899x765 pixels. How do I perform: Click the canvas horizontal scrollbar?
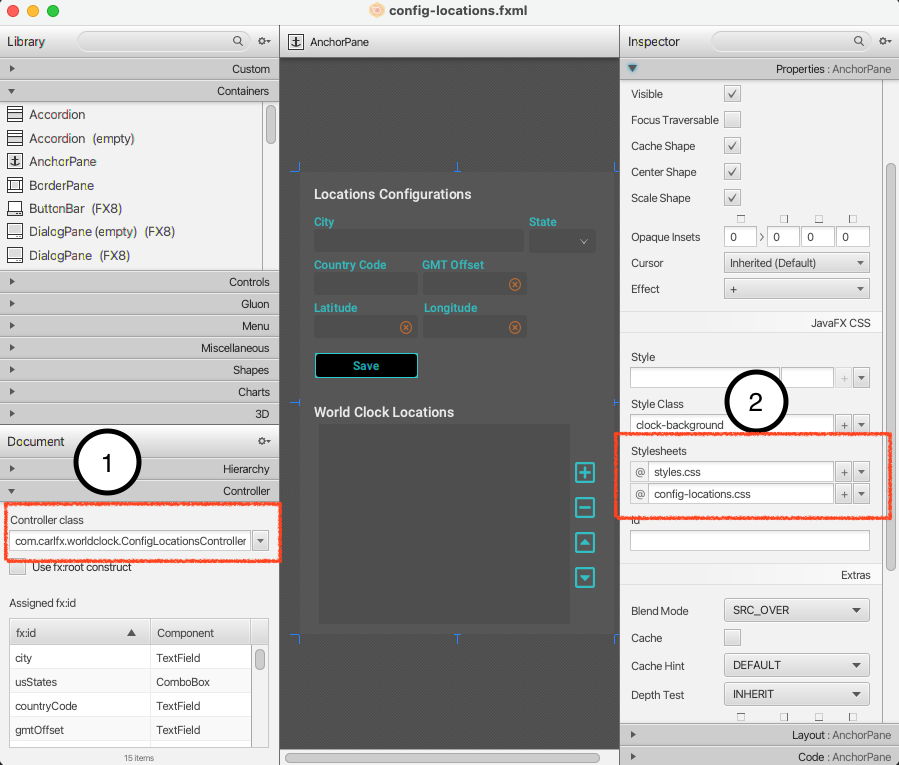pyautogui.click(x=442, y=758)
